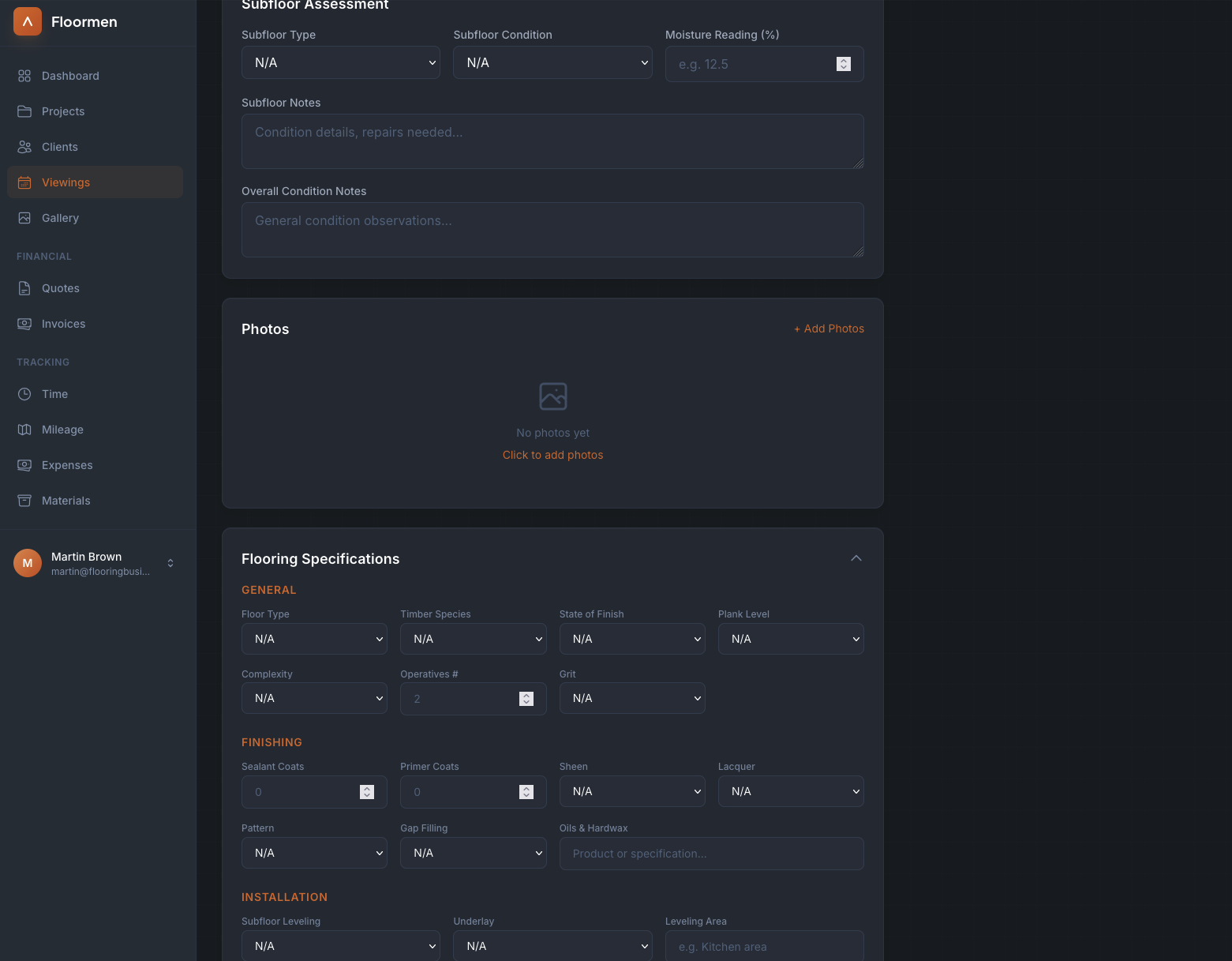Click the Mileage map icon
This screenshot has width=1232, height=961.
point(24,430)
